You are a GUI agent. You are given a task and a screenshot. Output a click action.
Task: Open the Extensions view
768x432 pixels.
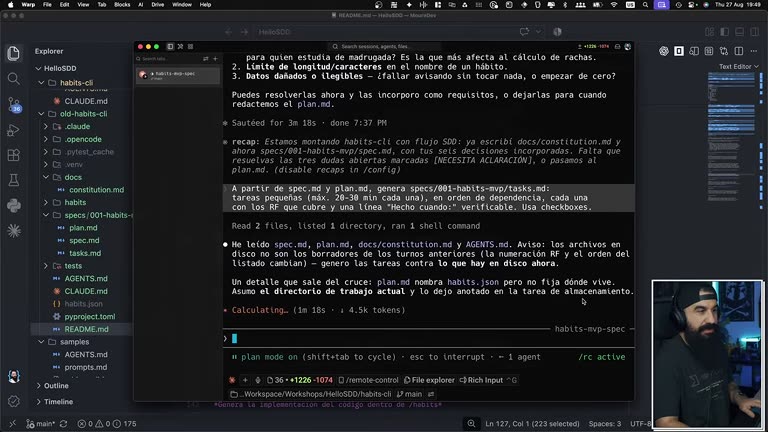point(14,155)
